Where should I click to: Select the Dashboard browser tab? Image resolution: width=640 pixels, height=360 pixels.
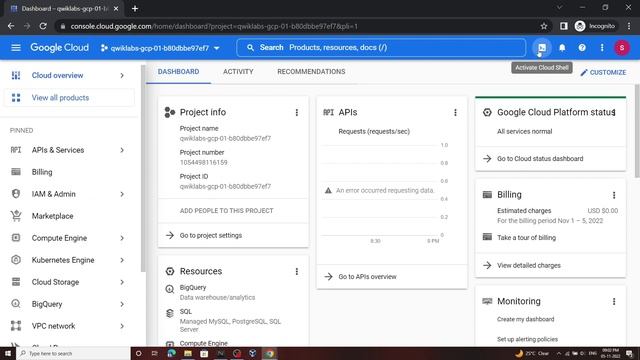(x=63, y=9)
